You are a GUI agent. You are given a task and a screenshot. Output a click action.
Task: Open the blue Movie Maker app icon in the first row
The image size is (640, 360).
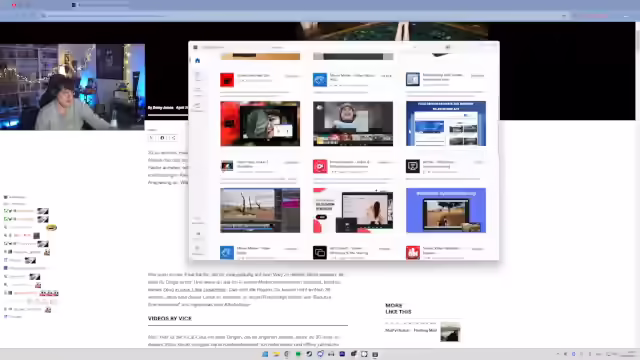(x=320, y=80)
